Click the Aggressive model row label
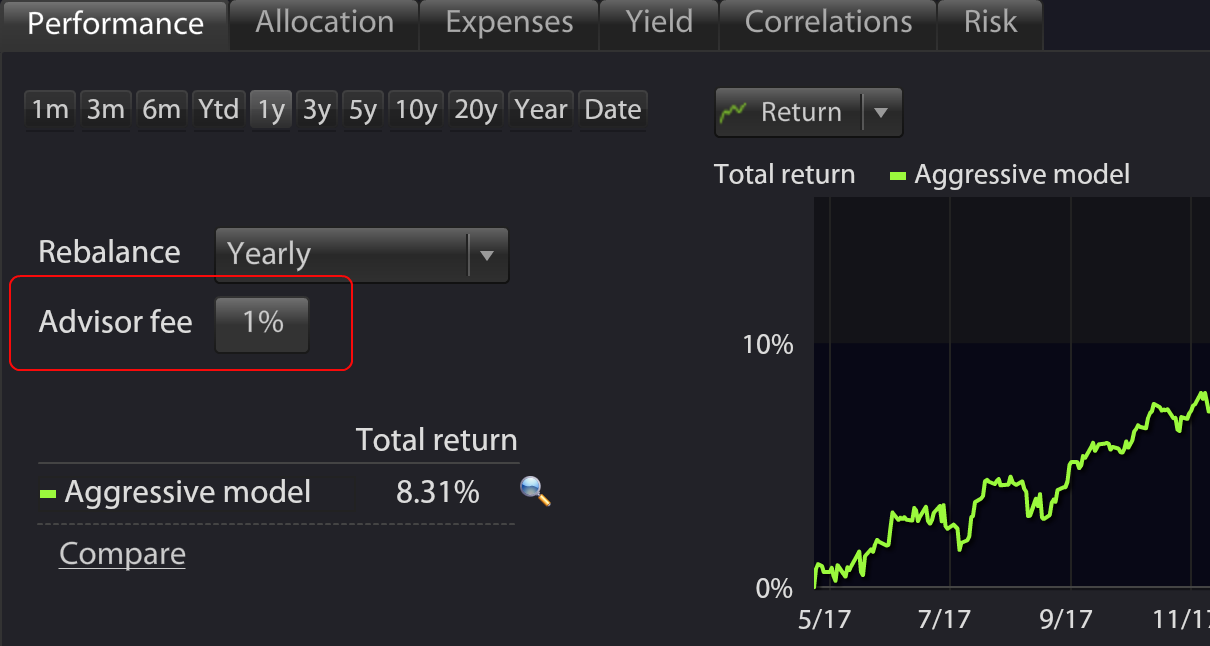 (x=188, y=492)
